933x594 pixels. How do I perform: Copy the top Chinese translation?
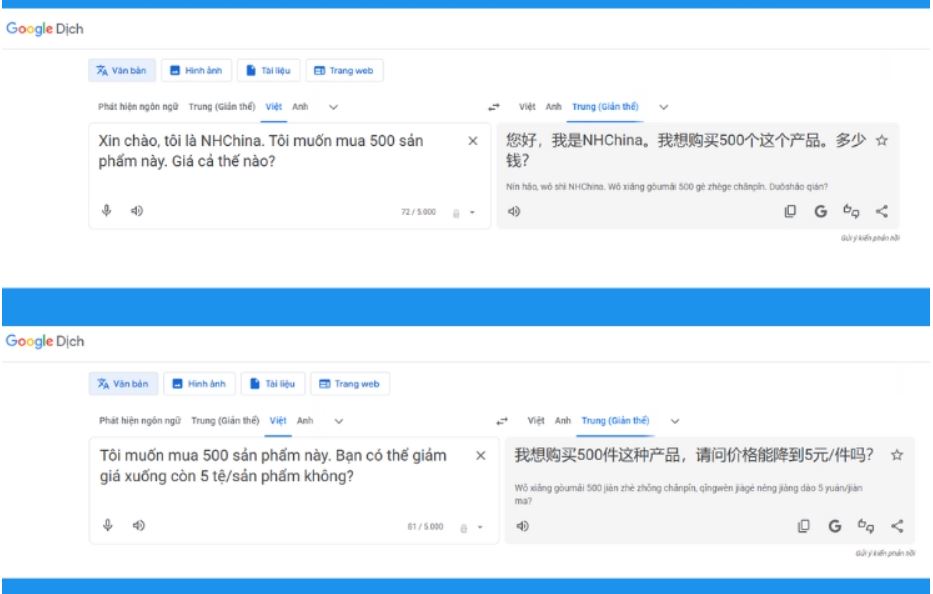790,211
